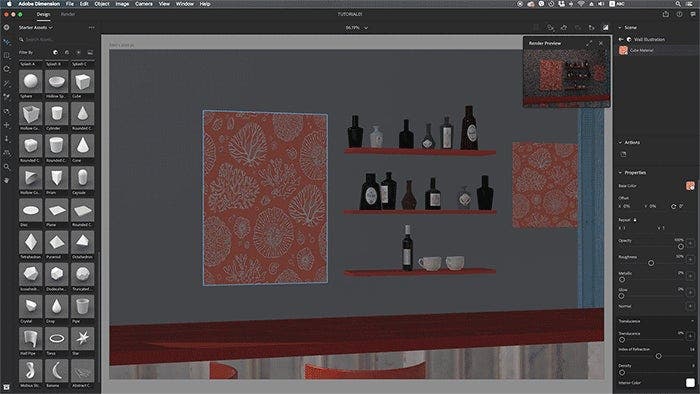Click the Interior Color white swatch
700x394 pixels.
point(690,383)
